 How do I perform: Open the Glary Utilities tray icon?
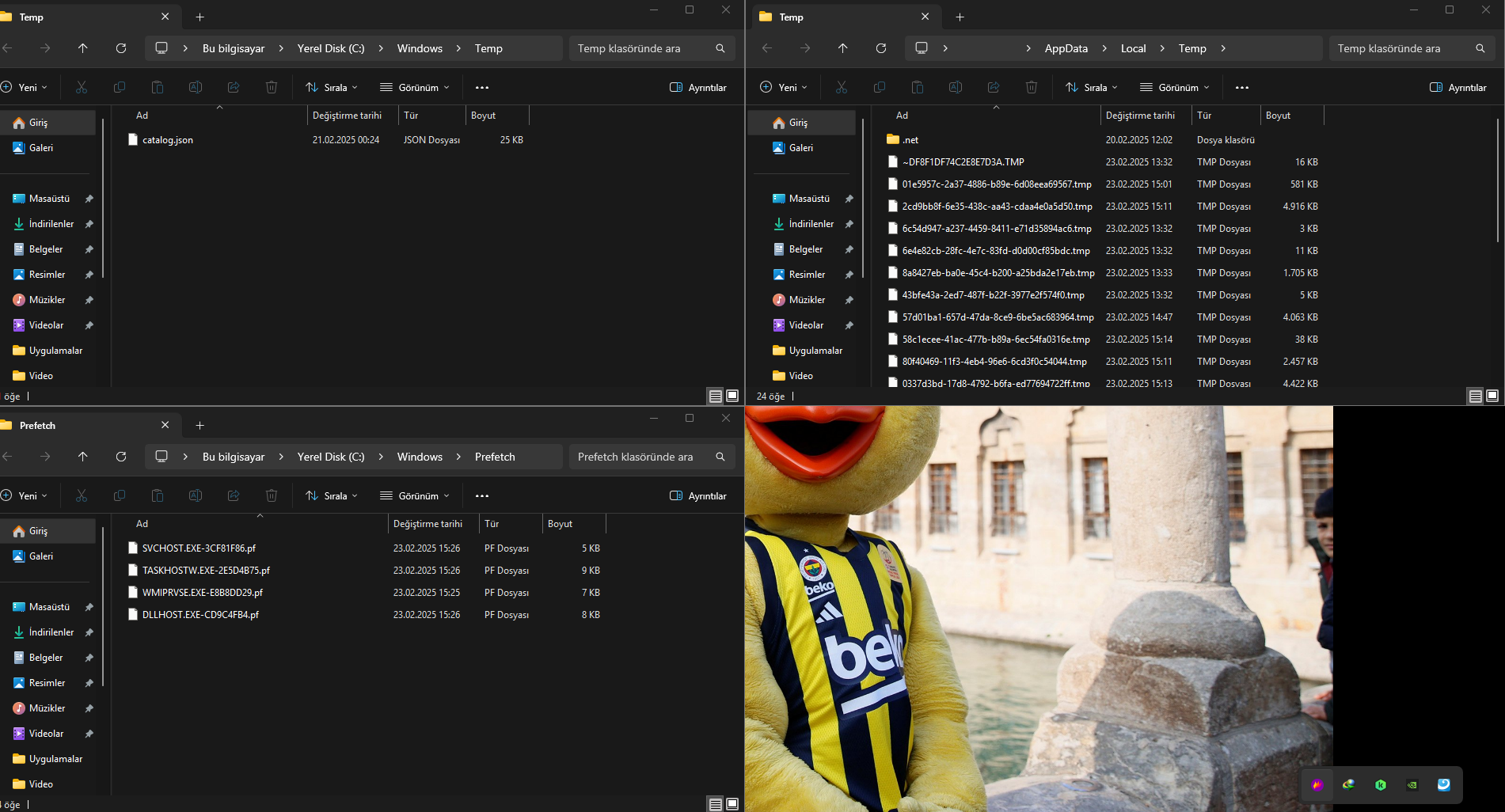[x=1444, y=785]
